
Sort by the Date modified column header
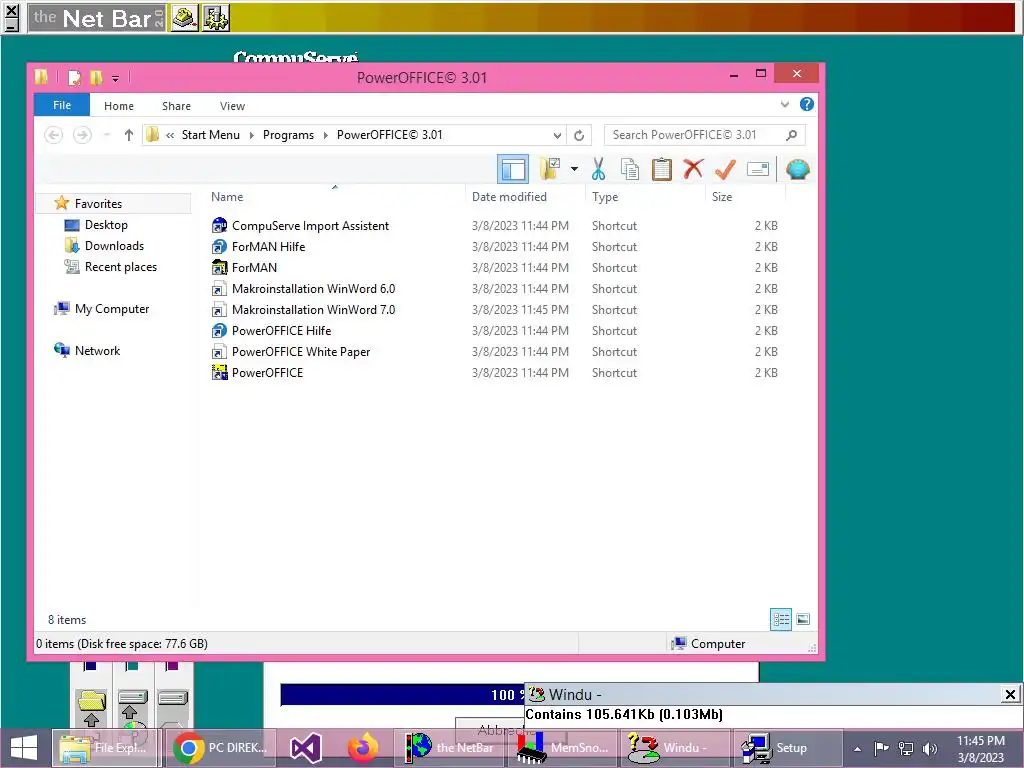(x=509, y=197)
